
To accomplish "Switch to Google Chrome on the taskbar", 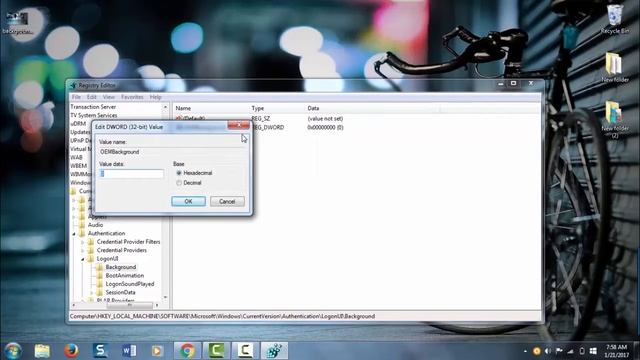I will (x=187, y=351).
